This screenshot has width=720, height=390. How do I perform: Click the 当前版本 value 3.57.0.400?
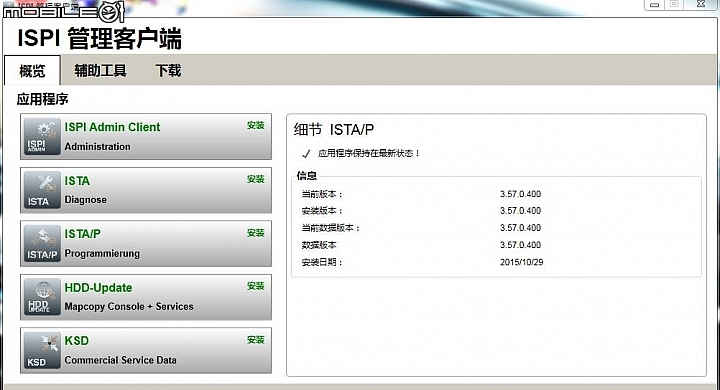(520, 194)
